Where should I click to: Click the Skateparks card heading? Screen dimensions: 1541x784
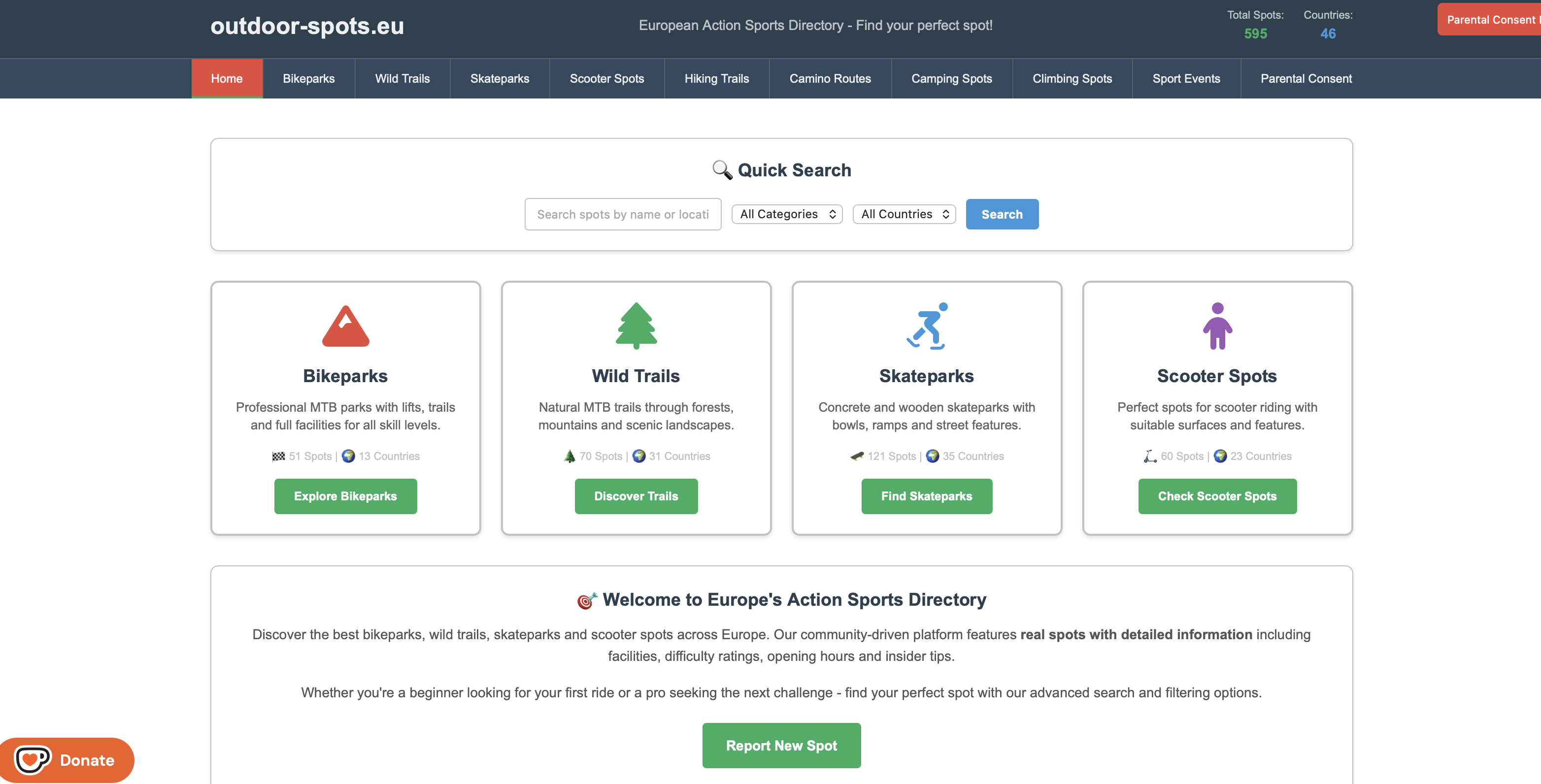click(927, 376)
